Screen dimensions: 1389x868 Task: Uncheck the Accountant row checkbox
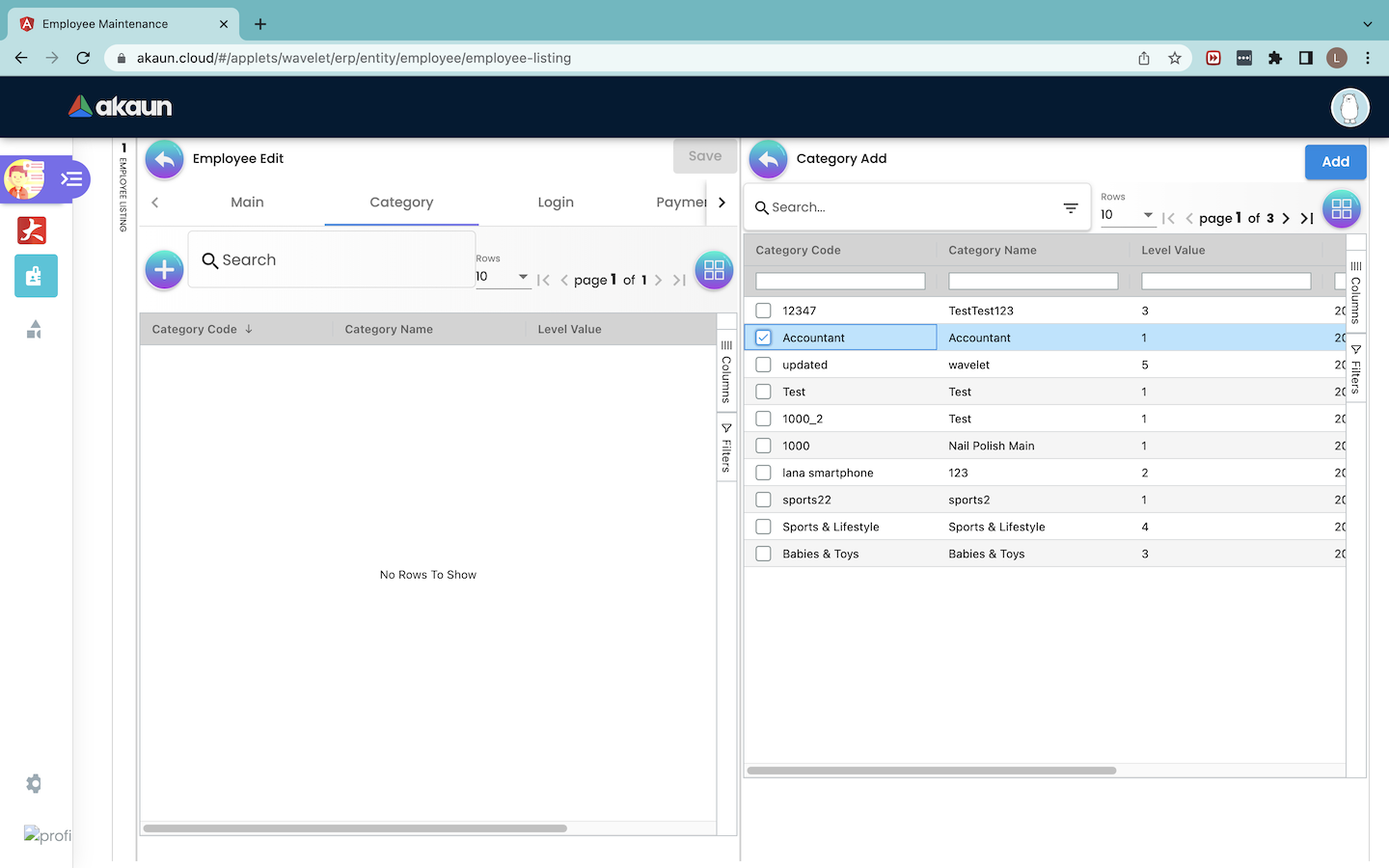[x=763, y=338]
